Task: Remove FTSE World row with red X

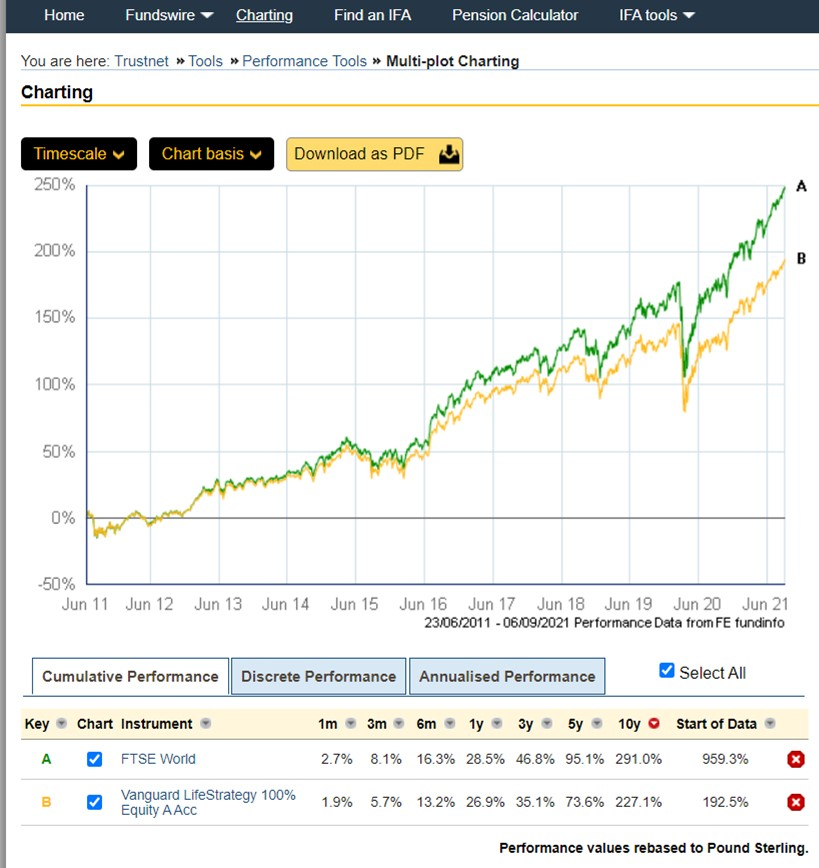Action: point(796,759)
